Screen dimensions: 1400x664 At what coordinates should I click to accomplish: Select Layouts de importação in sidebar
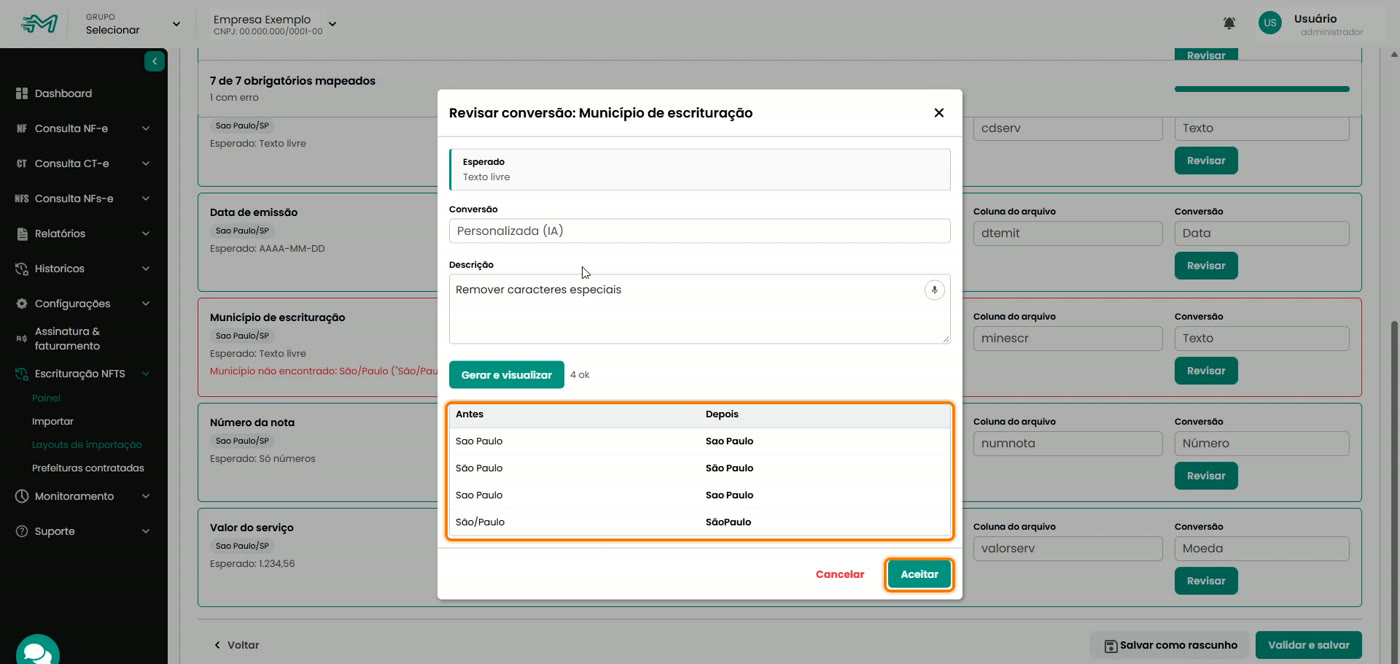coord(87,445)
